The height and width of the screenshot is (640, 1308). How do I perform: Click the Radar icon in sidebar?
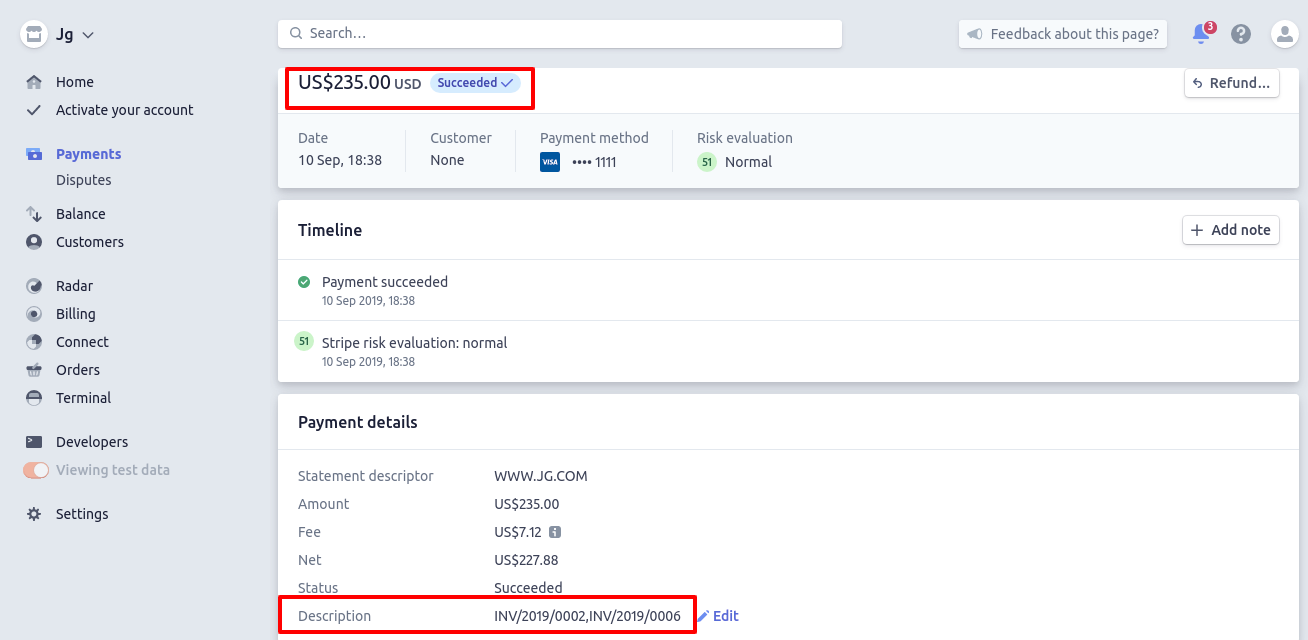coord(34,286)
